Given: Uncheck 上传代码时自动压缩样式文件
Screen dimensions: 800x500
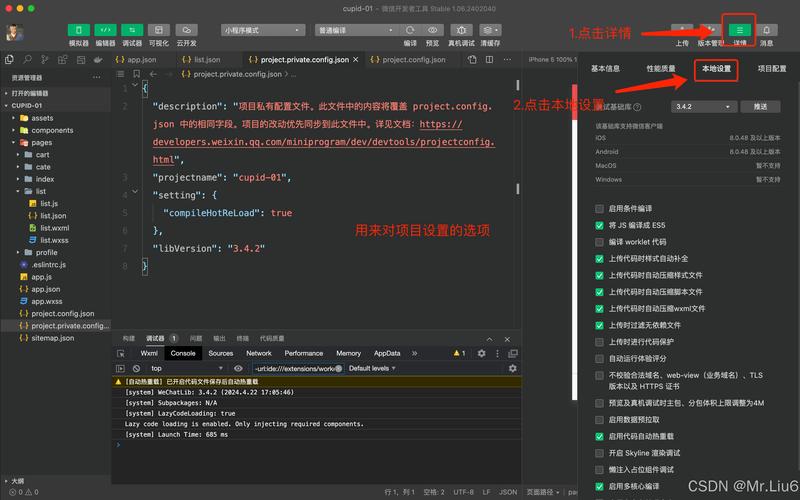Looking at the screenshot, I should tap(599, 276).
